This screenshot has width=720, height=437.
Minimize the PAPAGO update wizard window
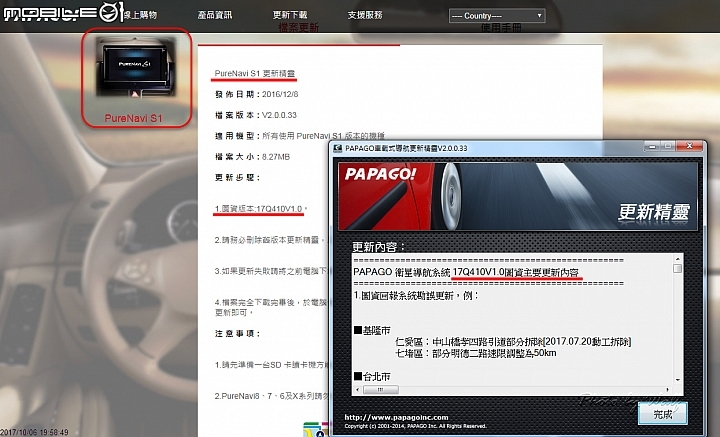click(x=652, y=146)
